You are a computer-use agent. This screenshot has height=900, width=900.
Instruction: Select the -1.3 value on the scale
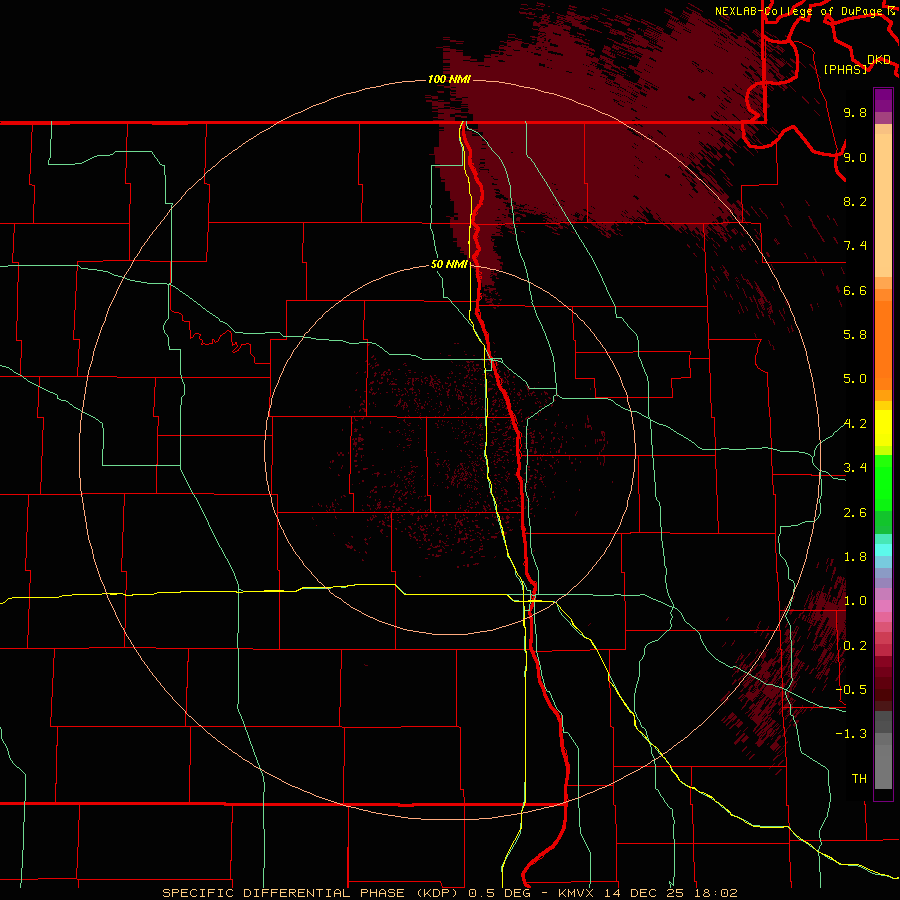pyautogui.click(x=851, y=734)
